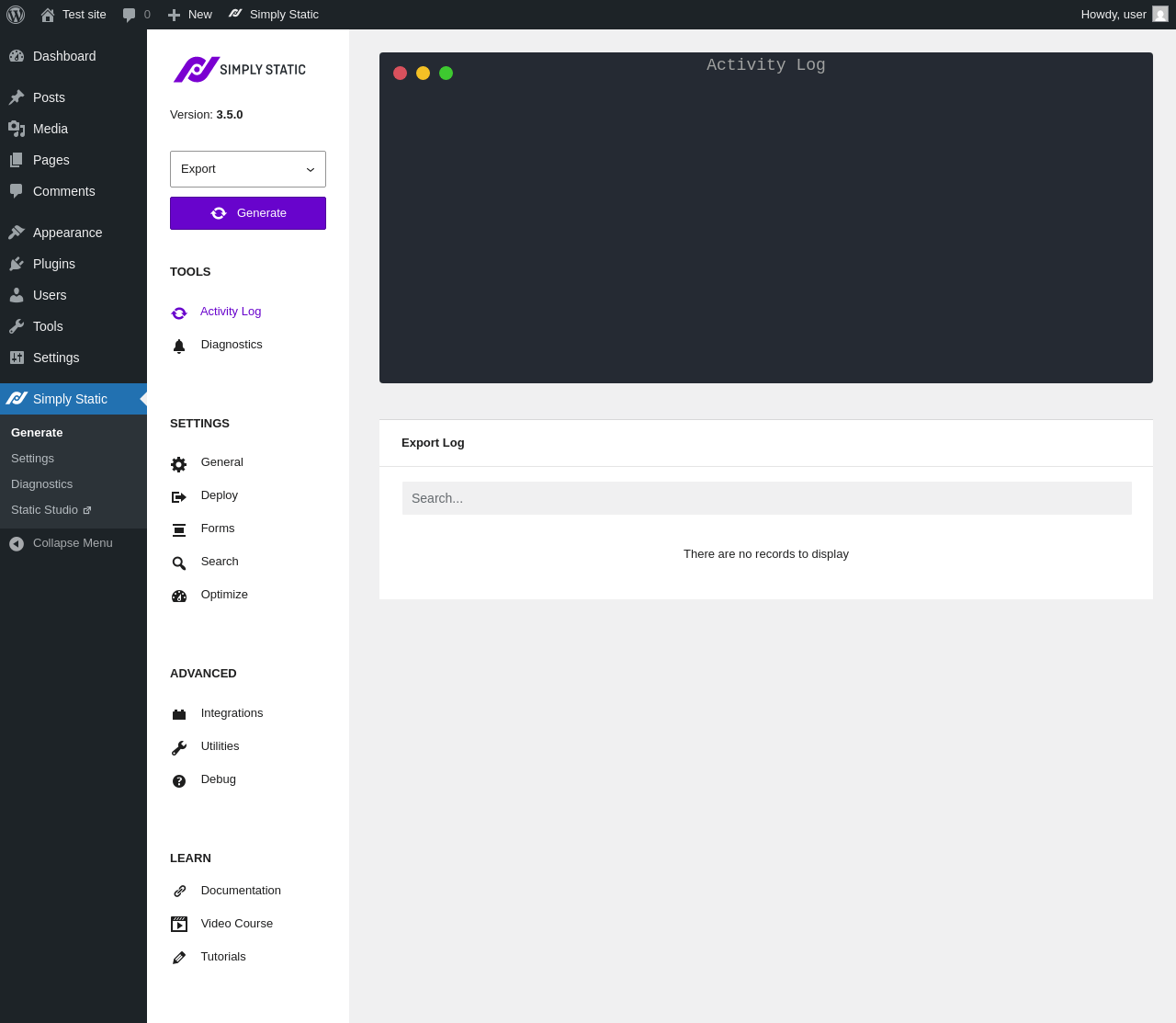Click the Simply Static logo in panel
Image resolution: width=1176 pixels, height=1023 pixels.
point(240,70)
